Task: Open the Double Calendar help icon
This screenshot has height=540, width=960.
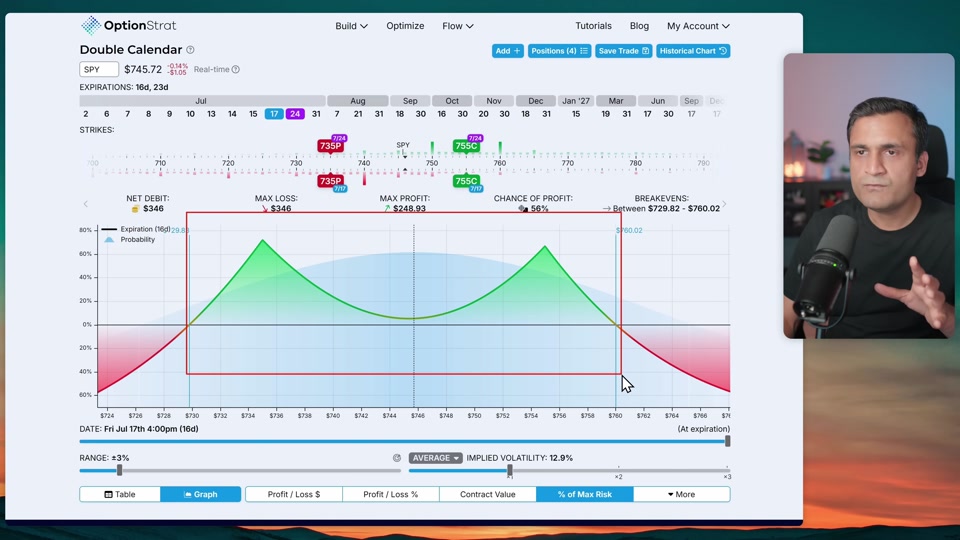Action: point(190,50)
